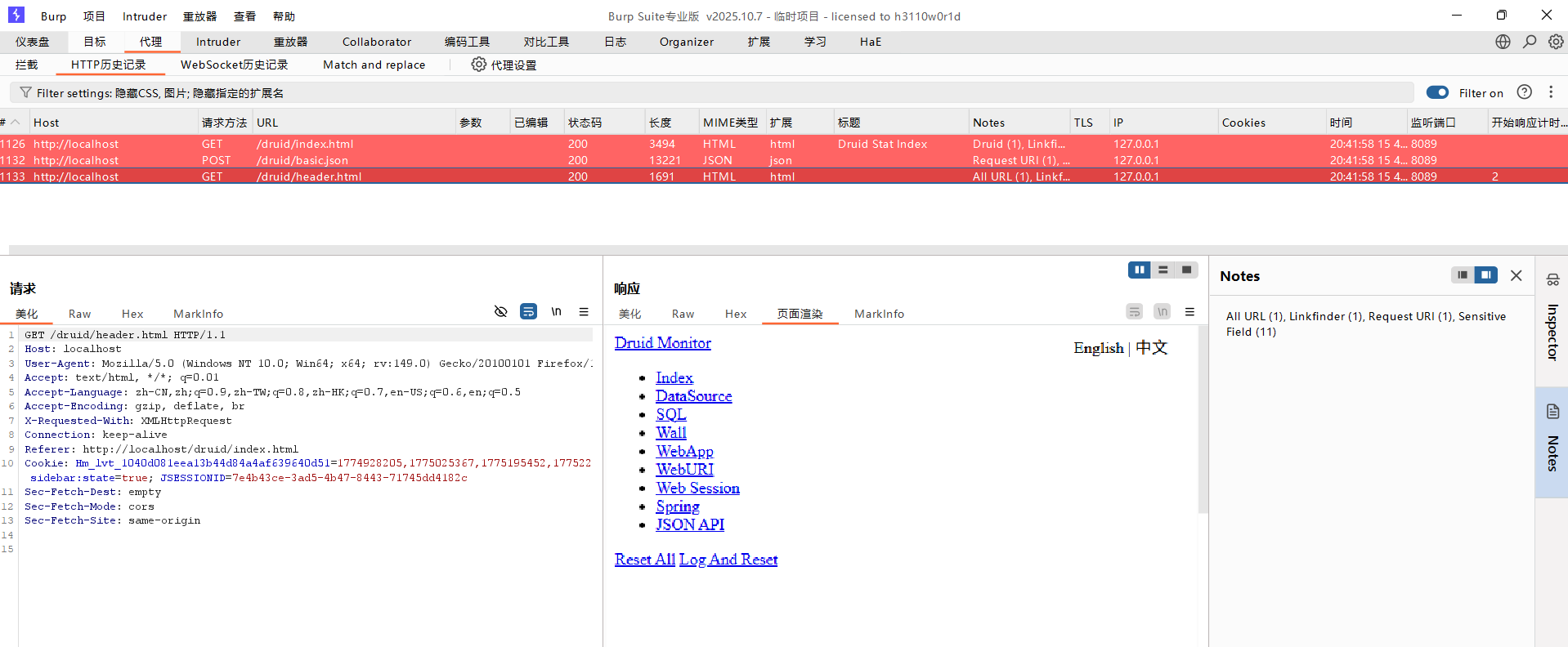The height and width of the screenshot is (647, 1568).
Task: Select the POST /druid/basic.json history row
Action: (784, 160)
